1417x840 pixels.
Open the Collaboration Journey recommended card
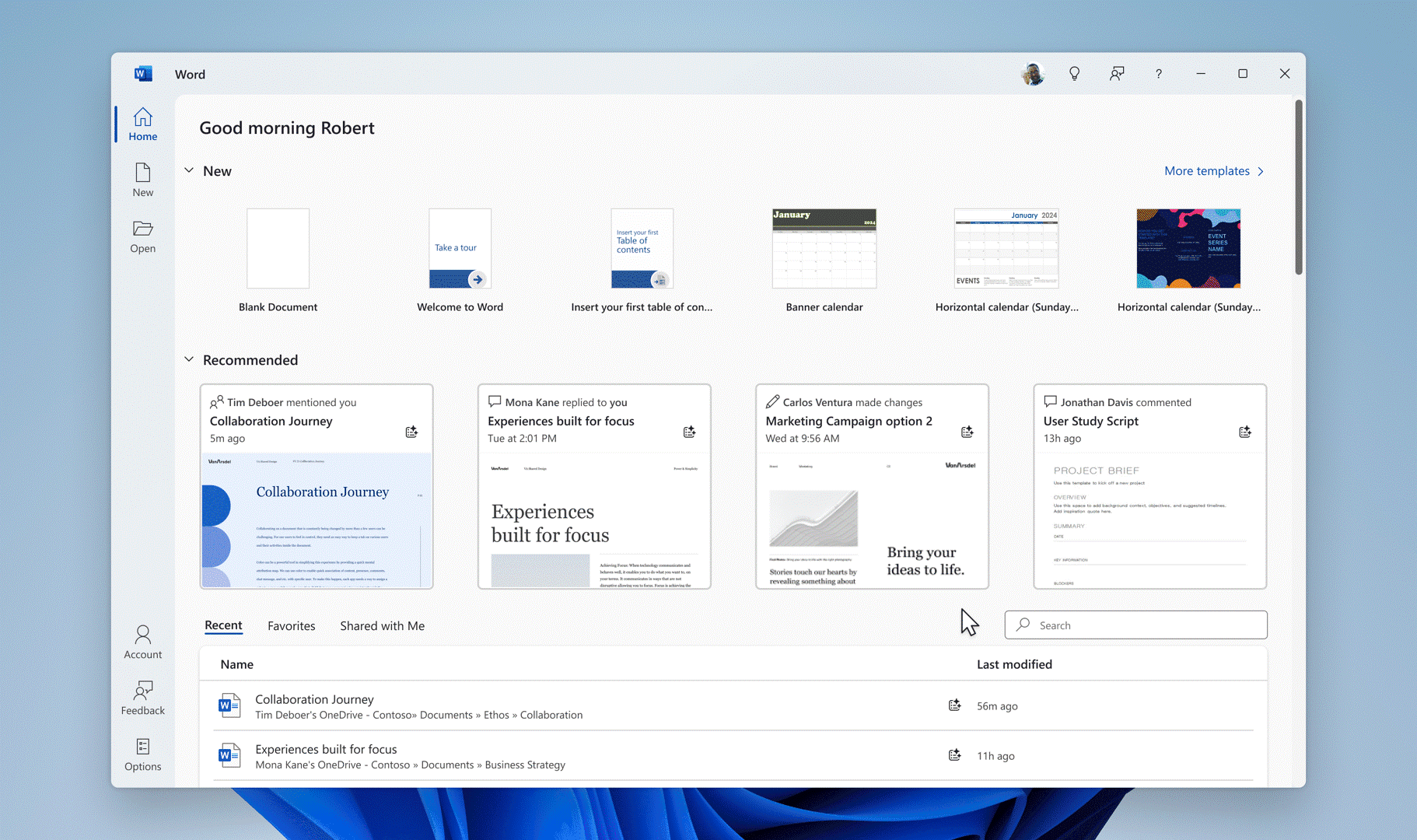pyautogui.click(x=317, y=486)
